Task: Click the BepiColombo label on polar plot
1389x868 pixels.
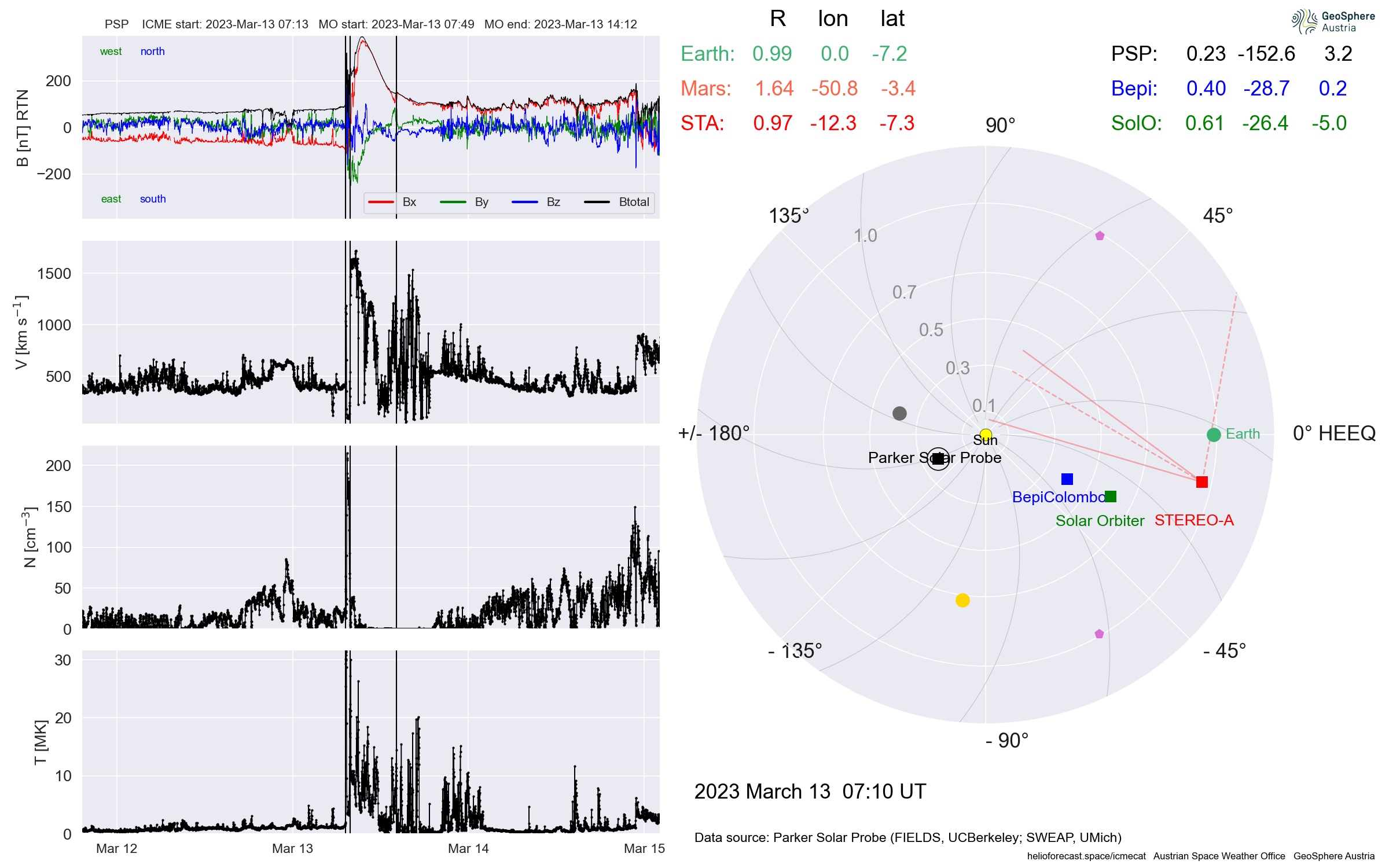Action: tap(1059, 497)
